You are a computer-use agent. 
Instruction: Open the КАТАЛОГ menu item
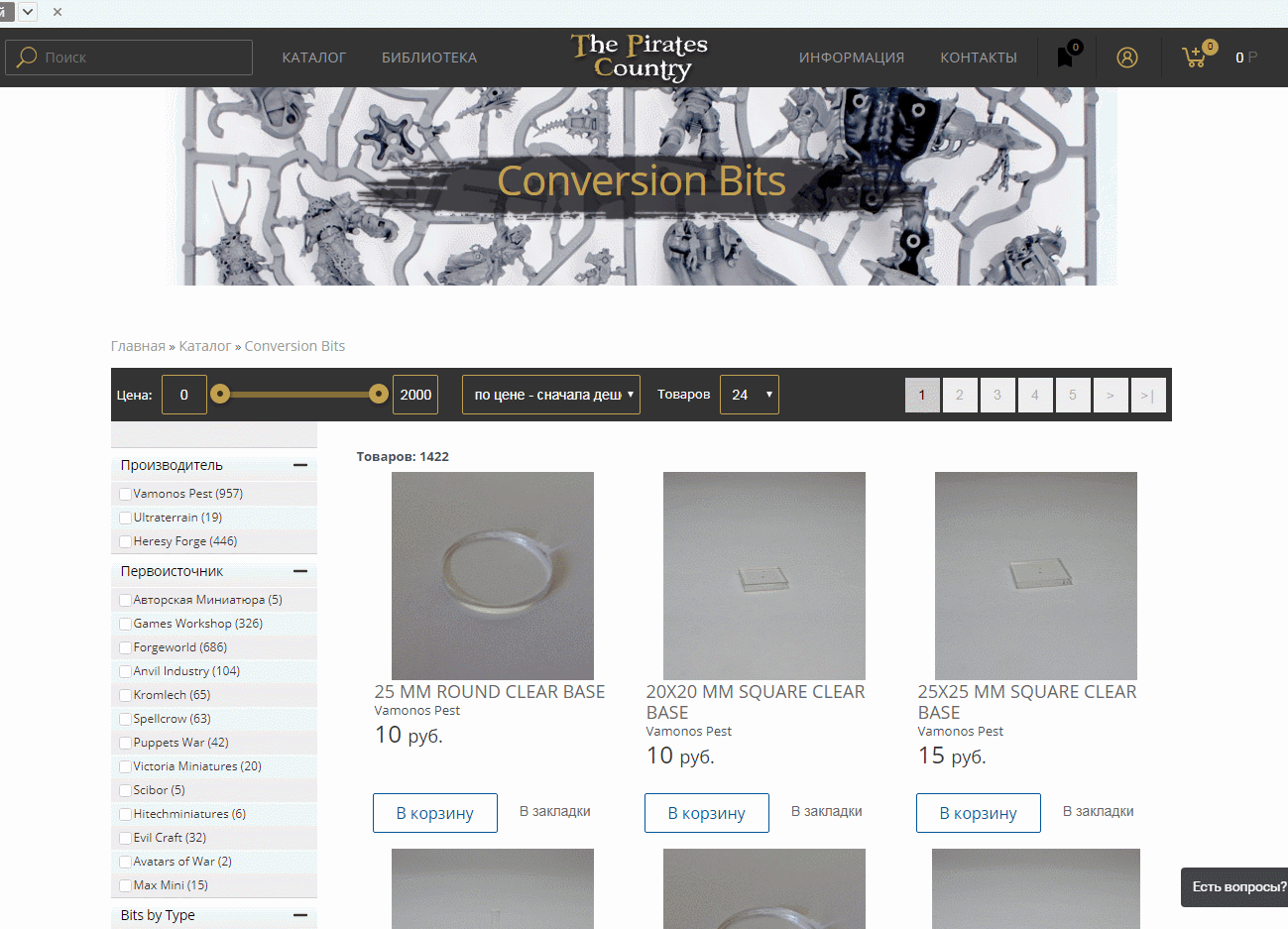coord(313,58)
